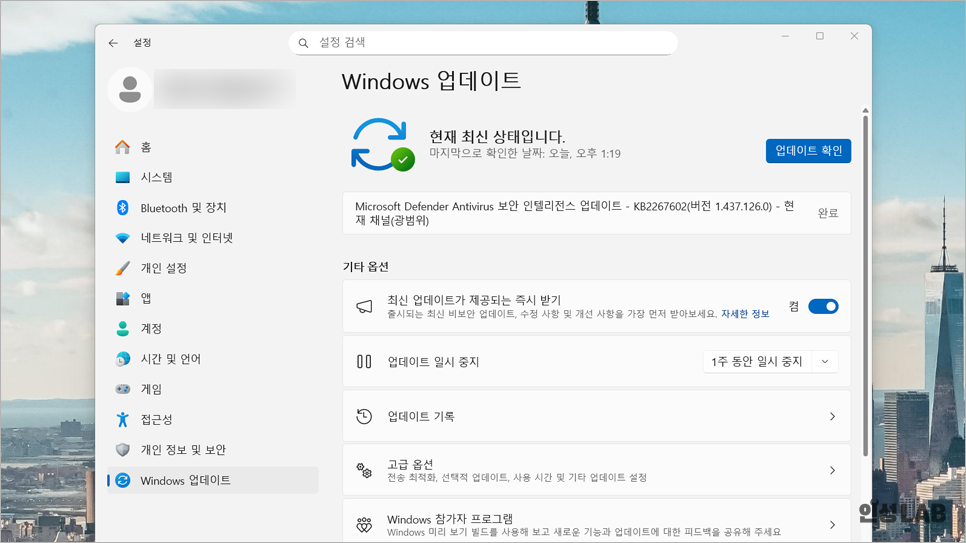Click the 계정 person icon
The height and width of the screenshot is (543, 966).
(123, 329)
